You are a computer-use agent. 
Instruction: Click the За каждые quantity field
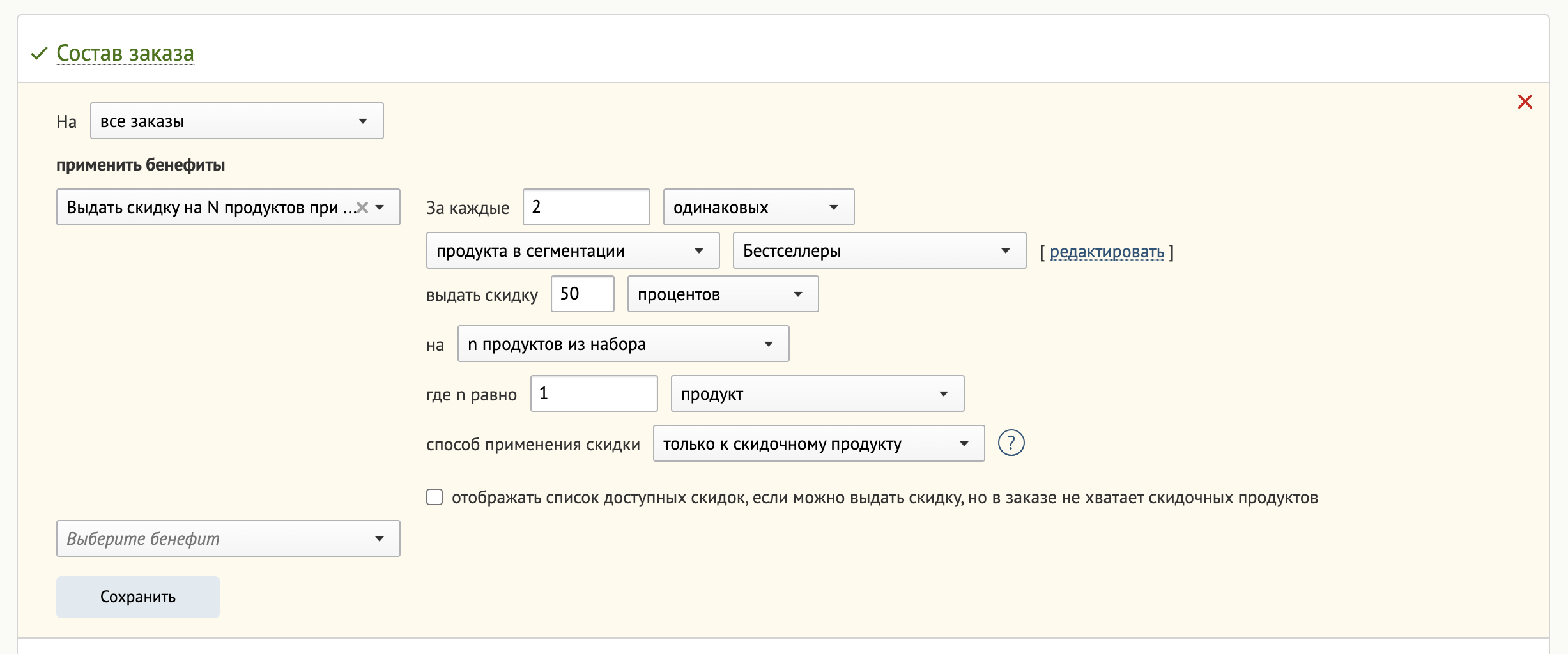point(586,207)
